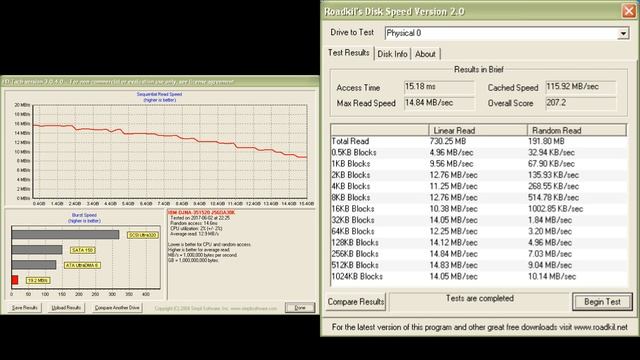Select the 1KB Blocks row label

pyautogui.click(x=351, y=164)
